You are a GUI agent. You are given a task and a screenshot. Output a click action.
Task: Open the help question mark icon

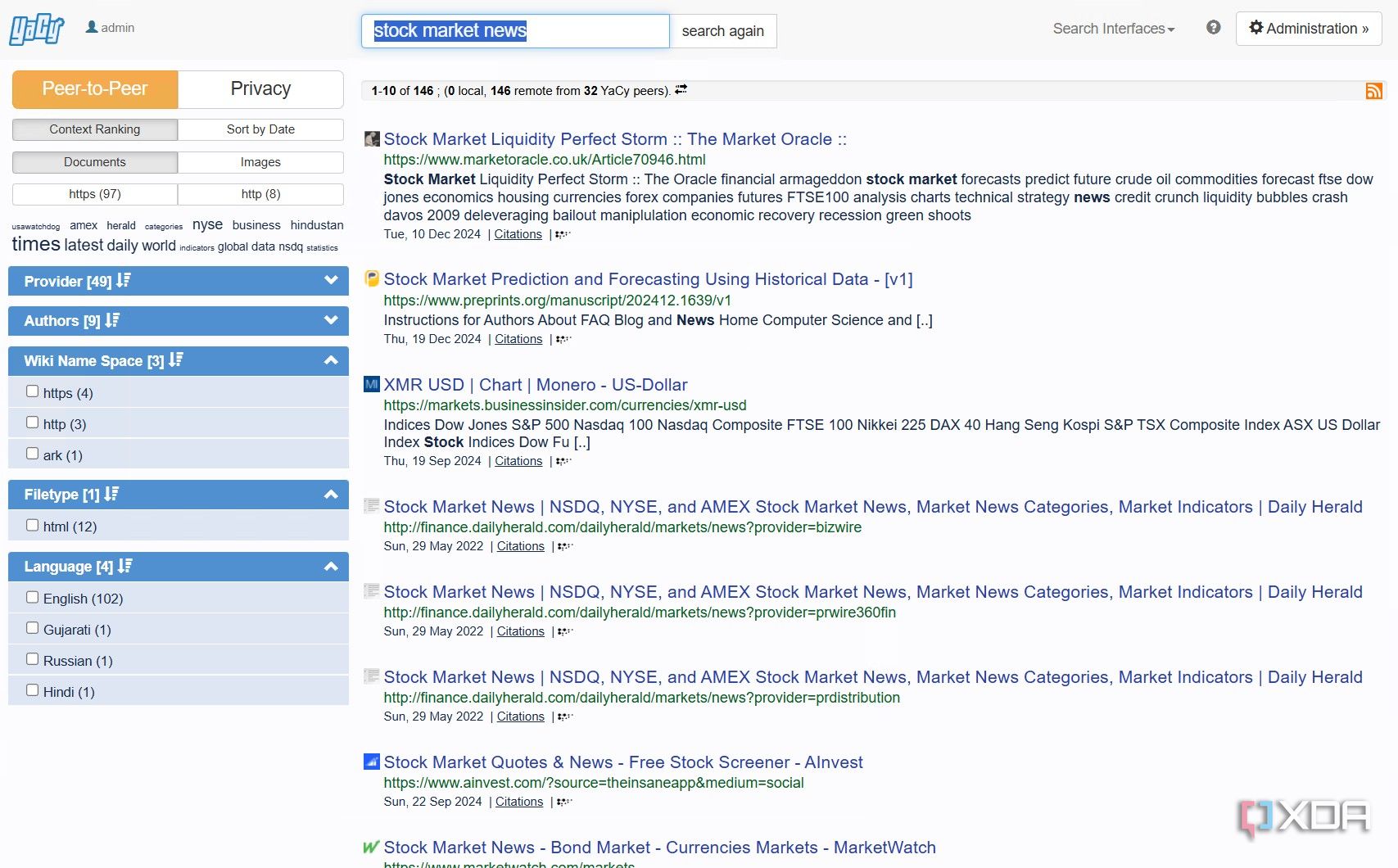1213,28
